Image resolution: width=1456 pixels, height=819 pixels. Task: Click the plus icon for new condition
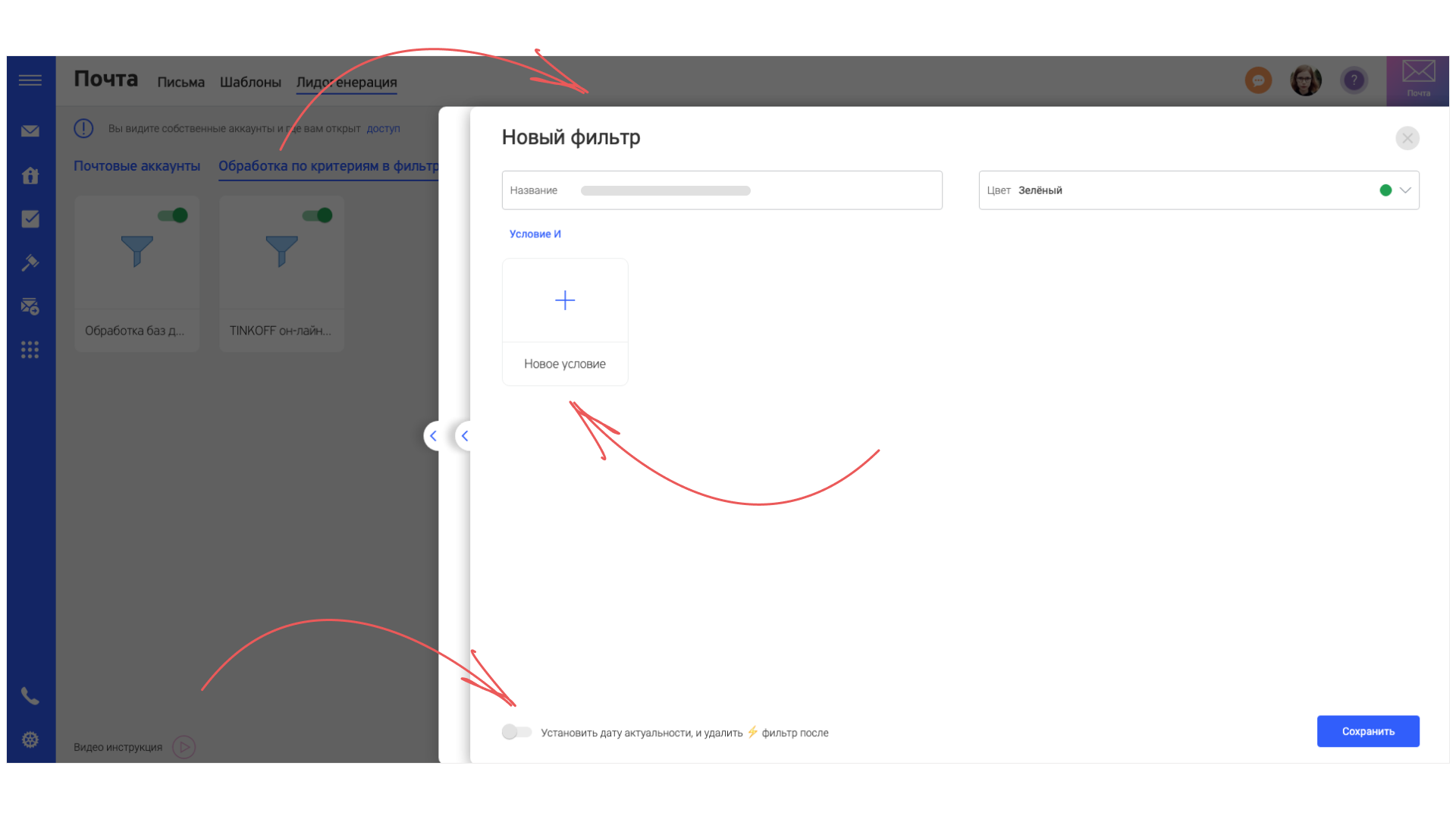pyautogui.click(x=565, y=300)
